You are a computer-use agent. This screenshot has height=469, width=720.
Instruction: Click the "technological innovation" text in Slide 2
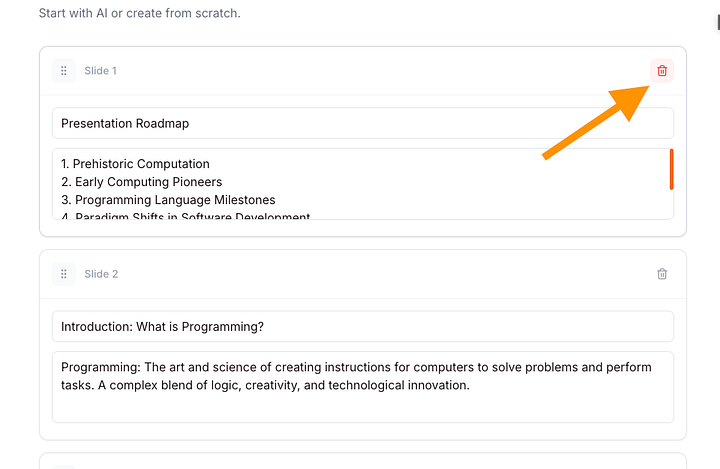pyautogui.click(x=399, y=385)
